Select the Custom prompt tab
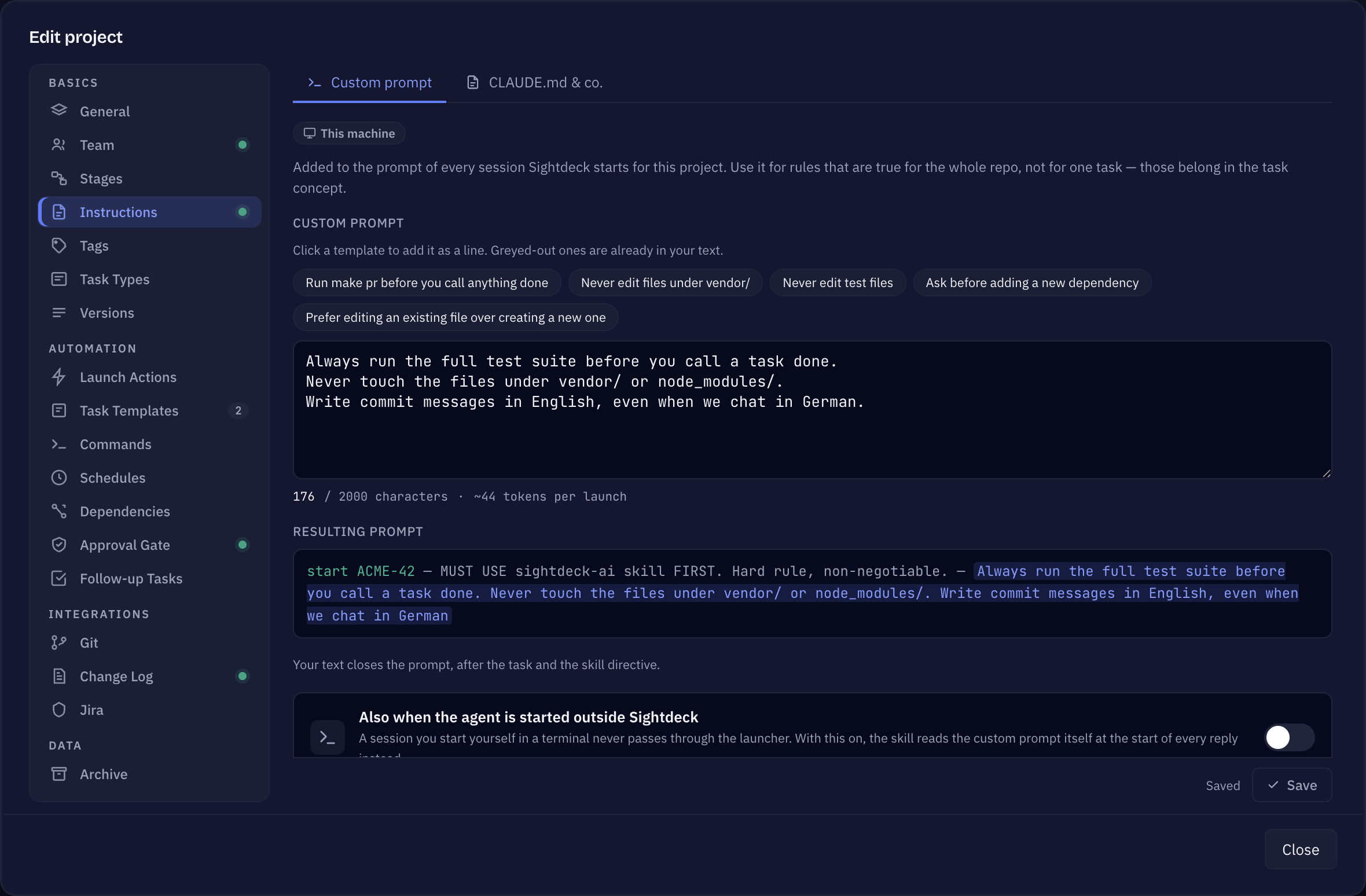 pyautogui.click(x=370, y=83)
